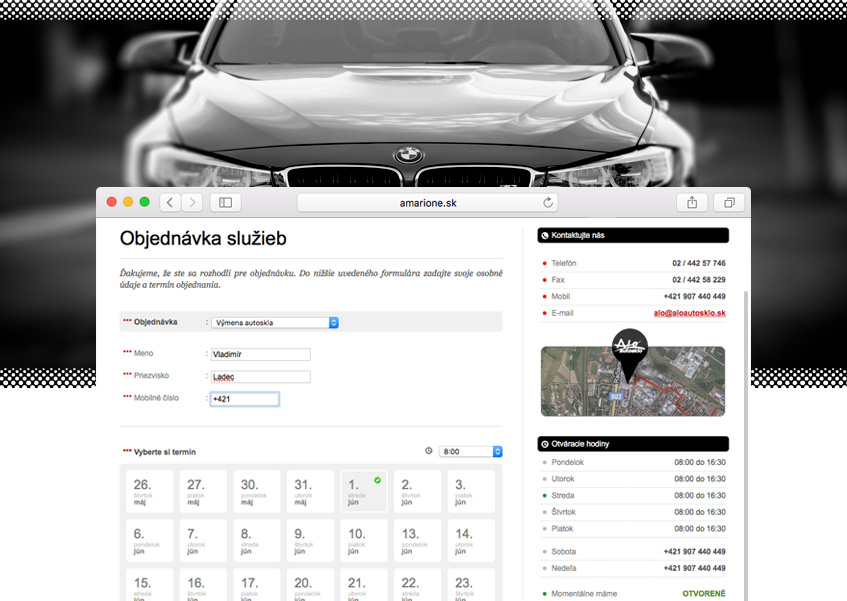Select date 1. jún
Screen dimensions: 847x601
pyautogui.click(x=364, y=491)
